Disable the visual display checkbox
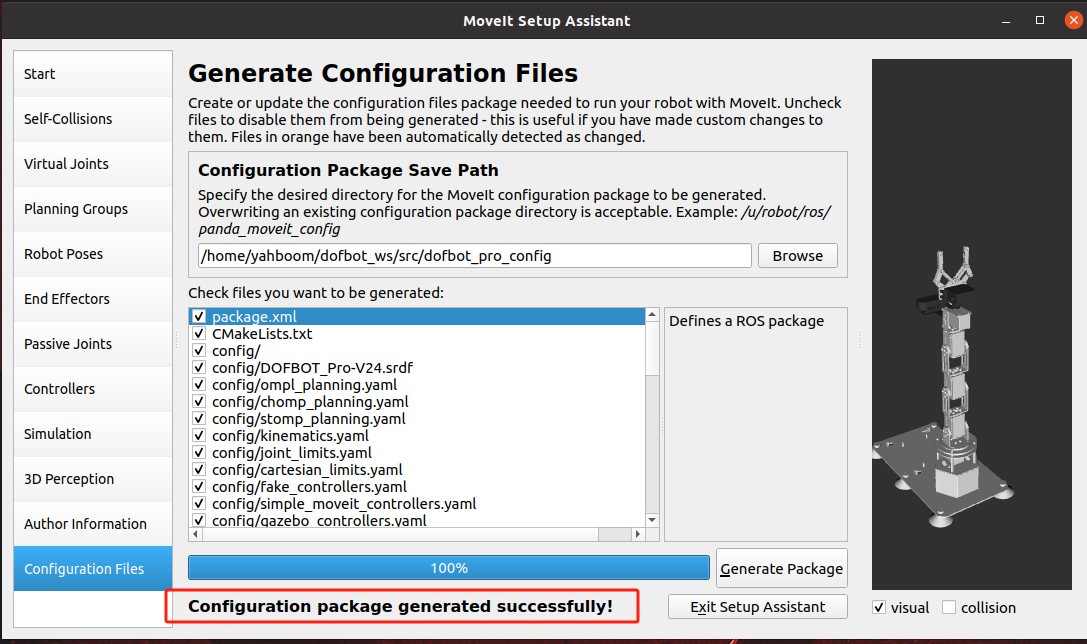1087x644 pixels. point(879,607)
